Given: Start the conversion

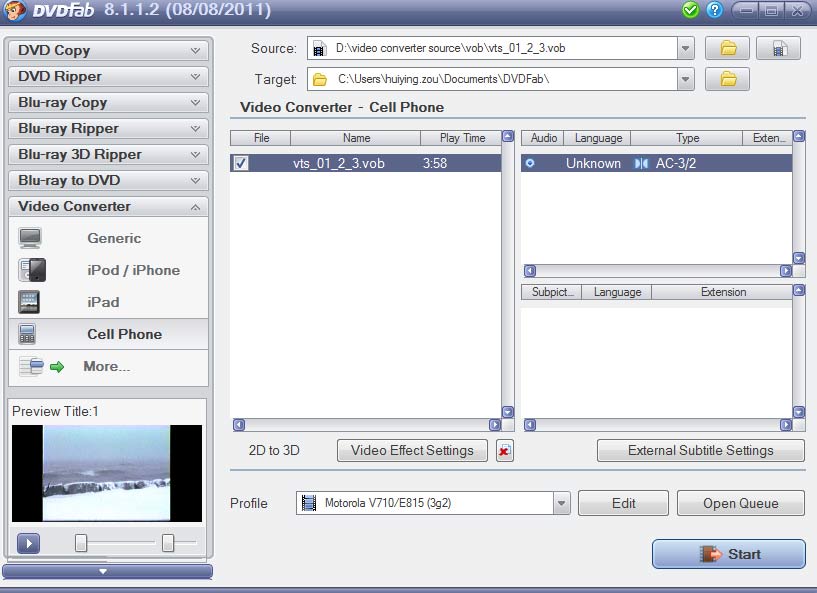Looking at the screenshot, I should point(728,554).
